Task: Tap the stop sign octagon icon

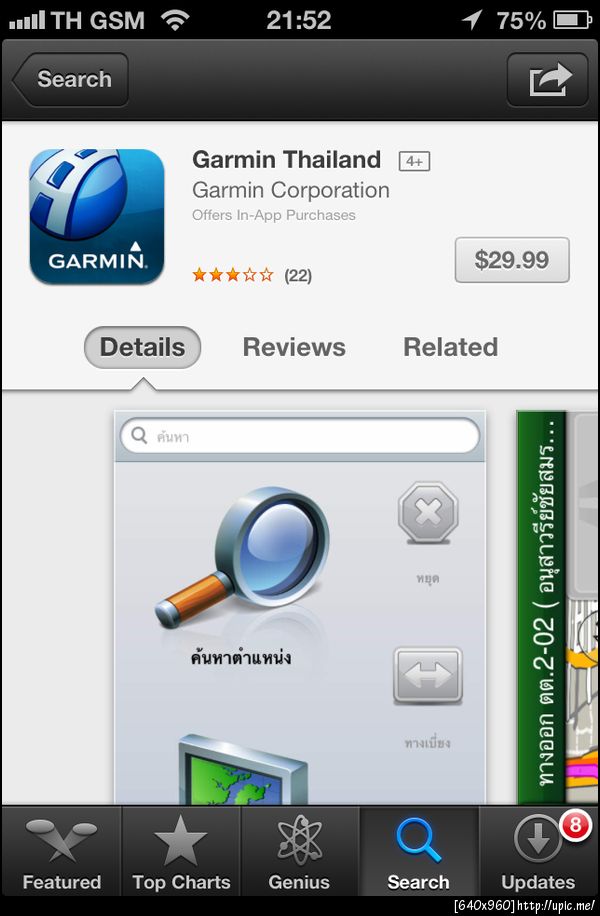Action: (428, 513)
